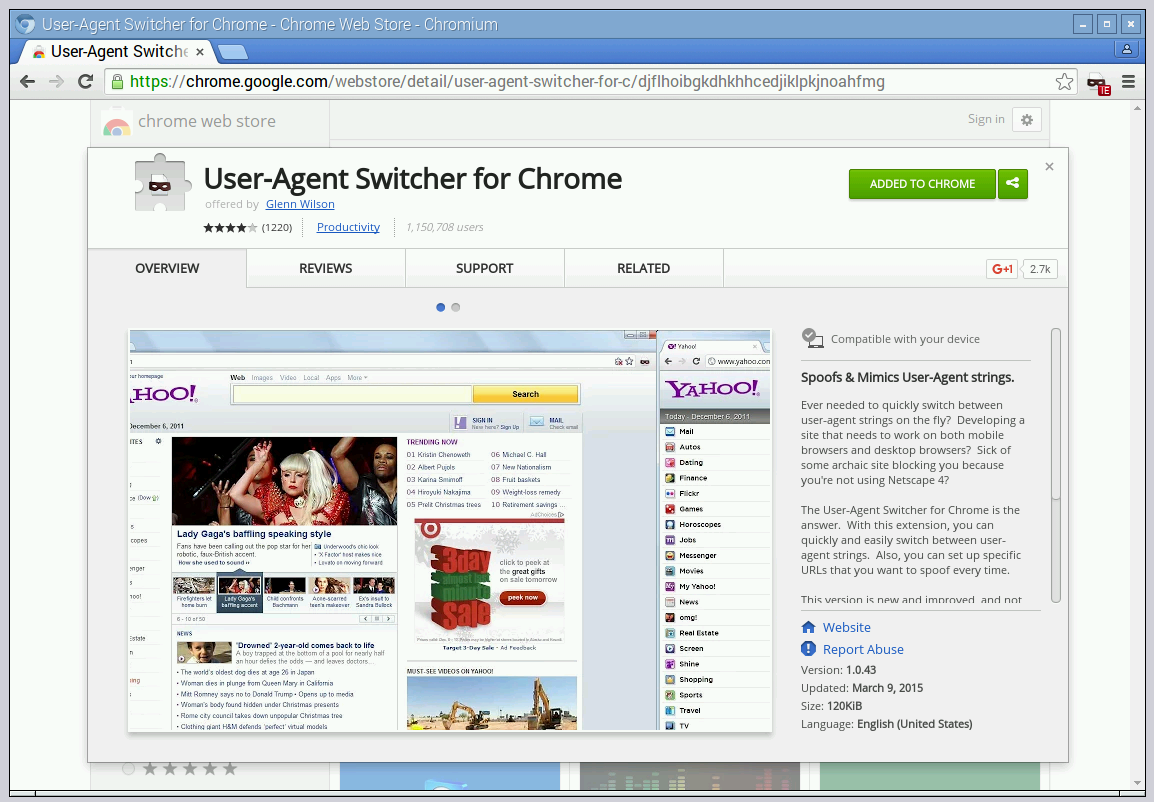This screenshot has width=1154, height=802.
Task: Click the G+1 button
Action: click(x=1002, y=269)
